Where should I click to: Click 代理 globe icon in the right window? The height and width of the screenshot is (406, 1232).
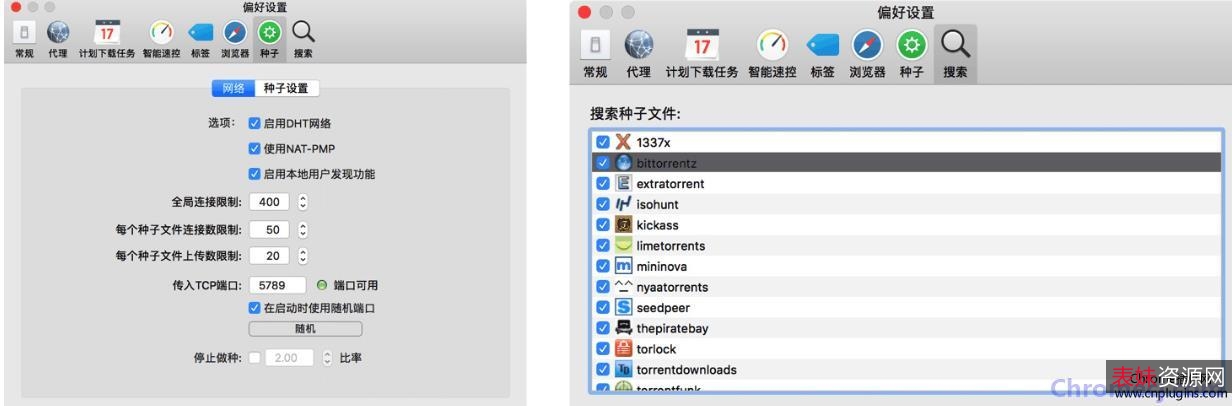[x=638, y=44]
